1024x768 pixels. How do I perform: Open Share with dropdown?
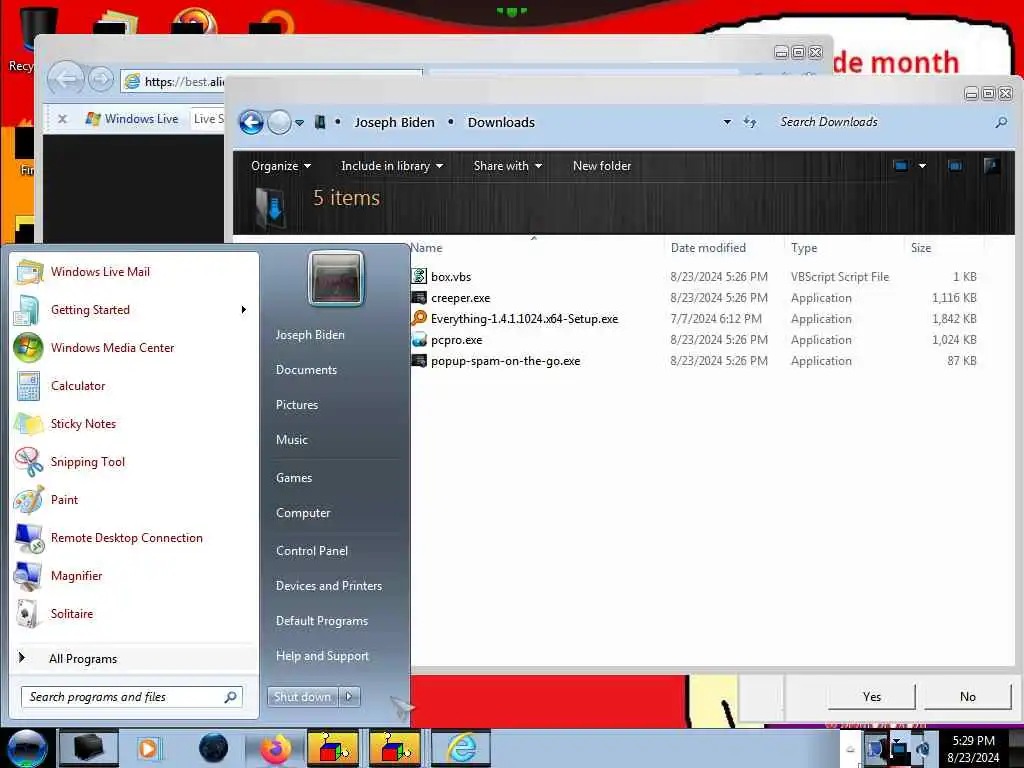tap(507, 166)
